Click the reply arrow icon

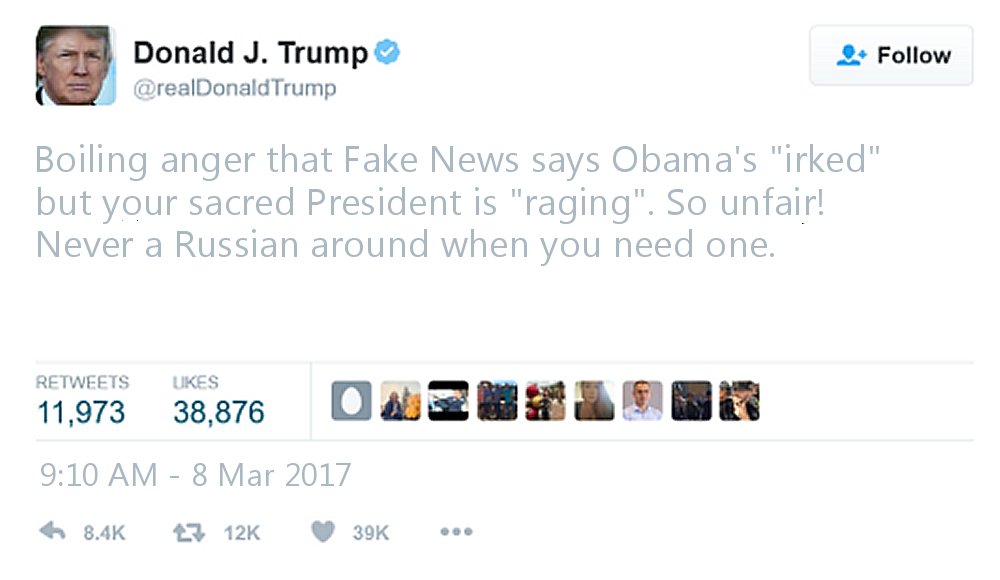(x=52, y=531)
